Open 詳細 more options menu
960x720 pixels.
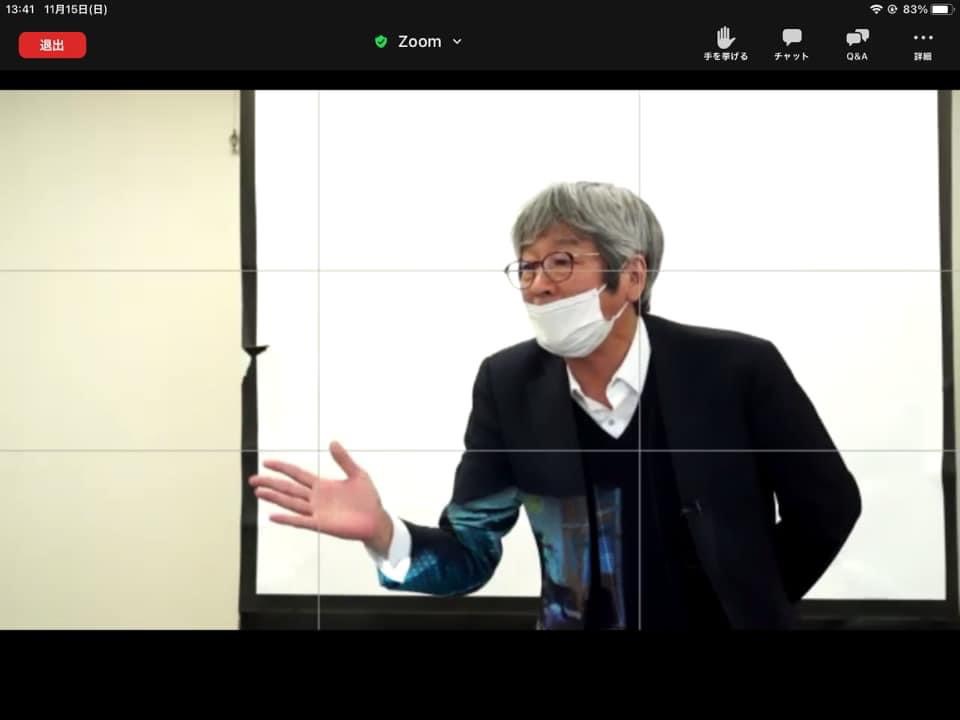[923, 44]
